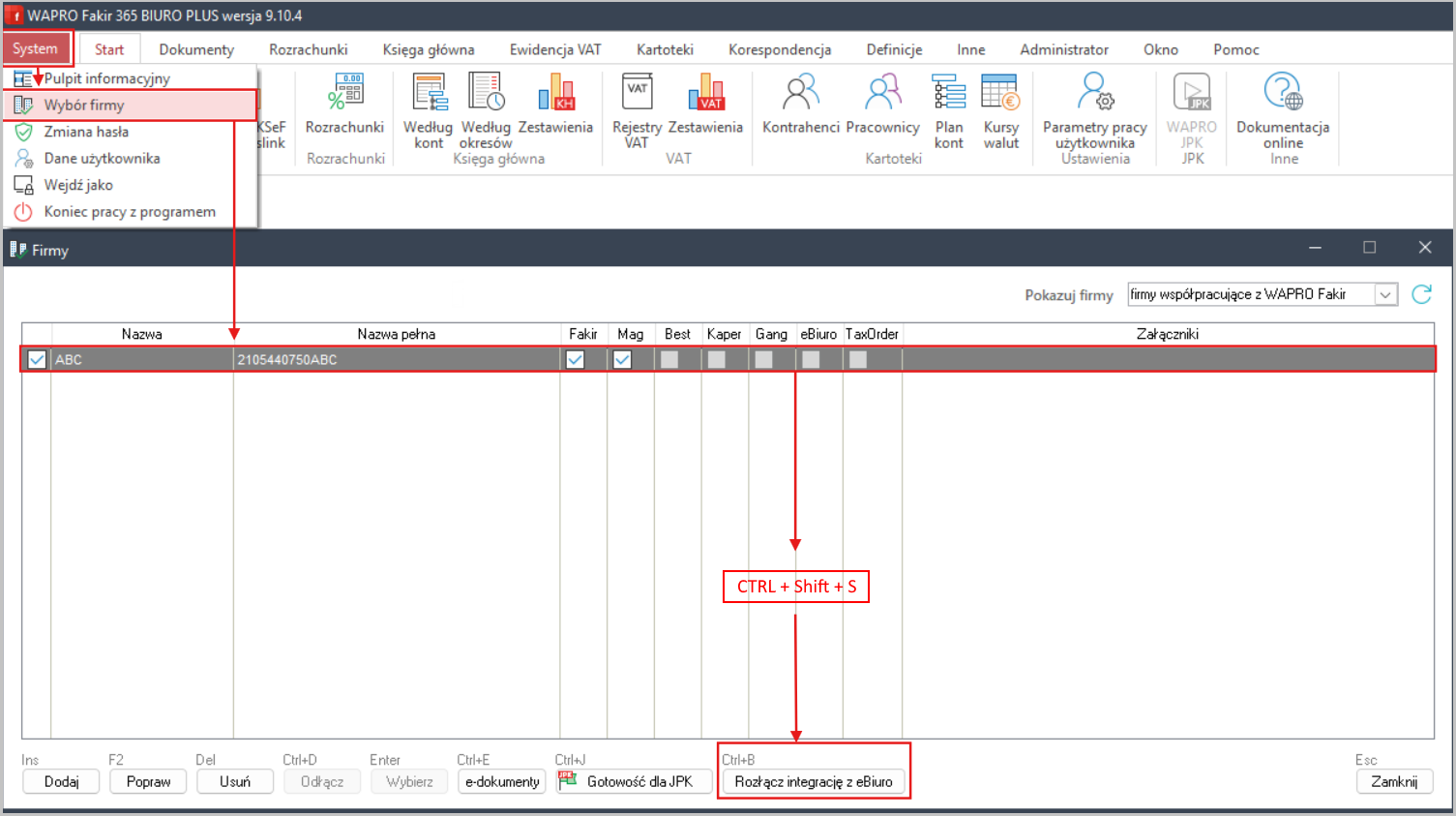Click Rozłącz integrację z eBiuro button
Viewport: 1456px width, 816px height.
click(x=813, y=781)
